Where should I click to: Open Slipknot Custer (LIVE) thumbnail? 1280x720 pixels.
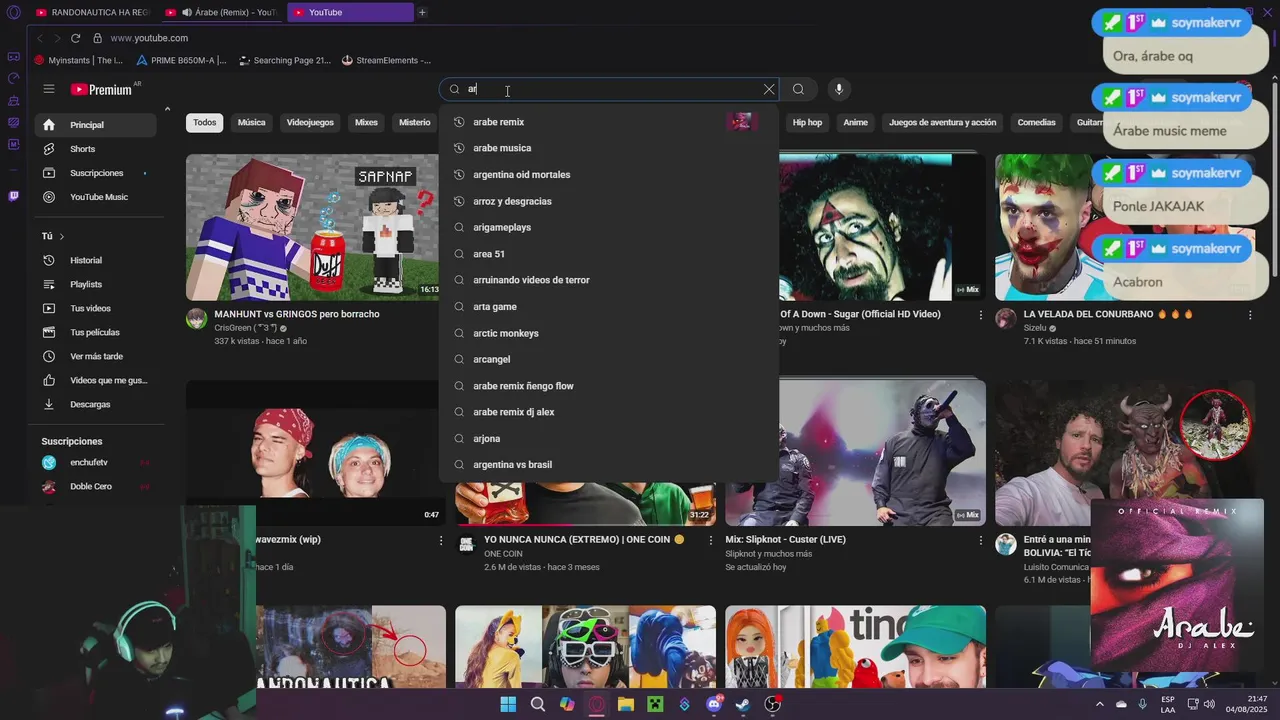[855, 452]
